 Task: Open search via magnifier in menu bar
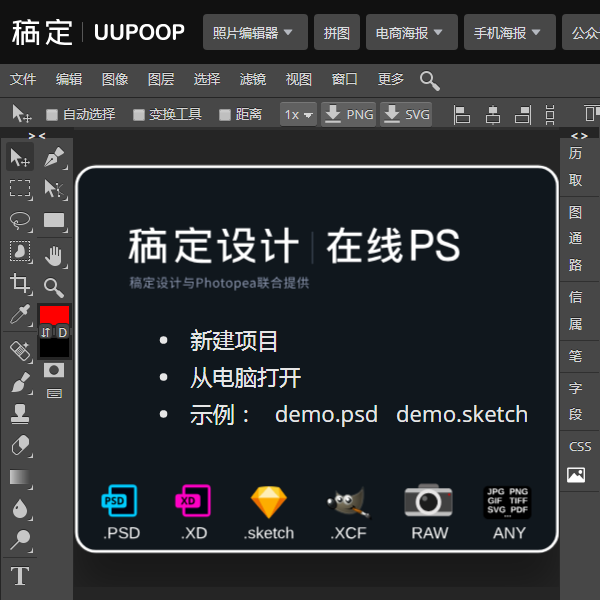click(x=429, y=80)
